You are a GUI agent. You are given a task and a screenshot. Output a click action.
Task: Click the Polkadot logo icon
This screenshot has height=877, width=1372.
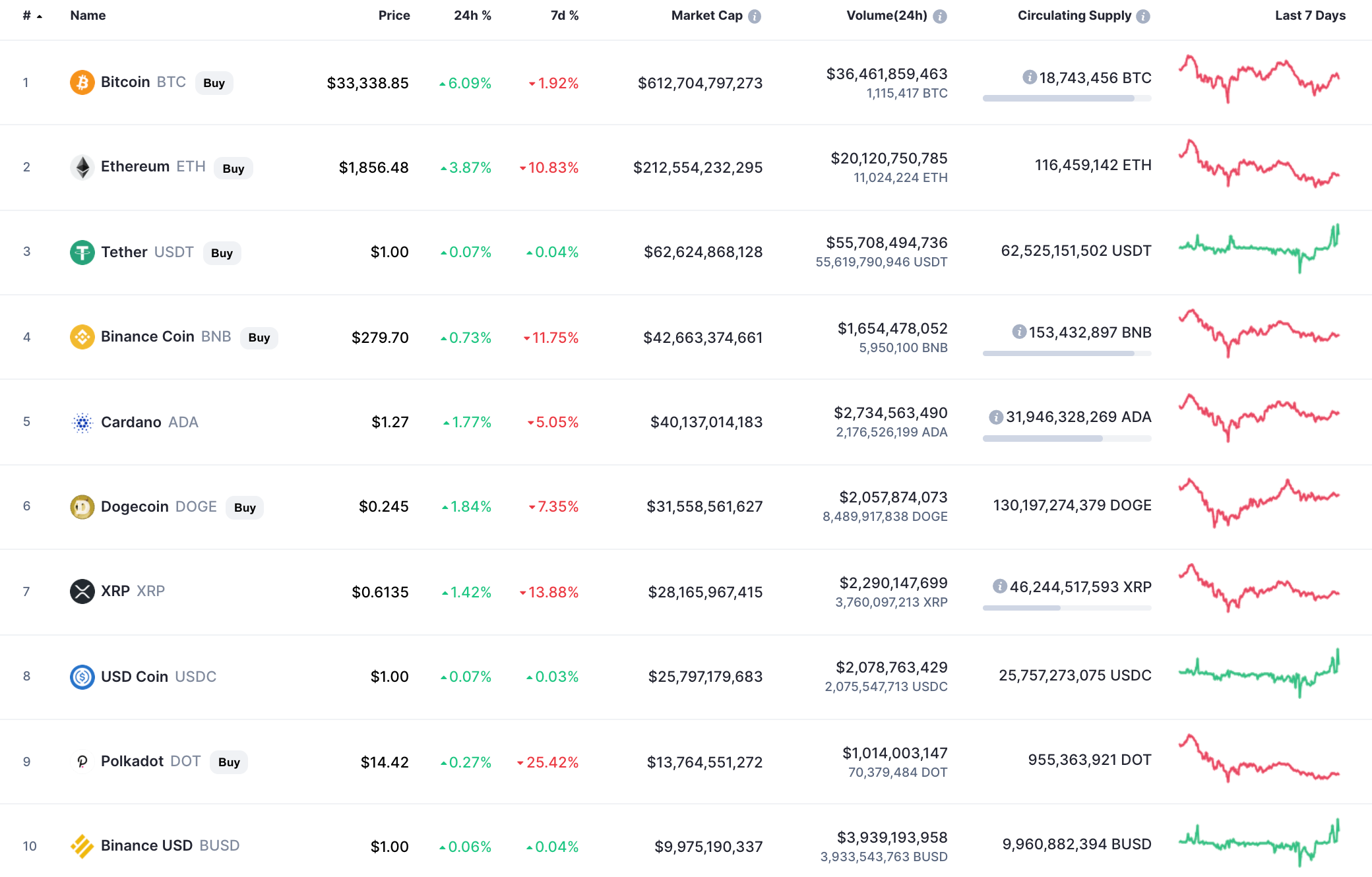tap(82, 762)
